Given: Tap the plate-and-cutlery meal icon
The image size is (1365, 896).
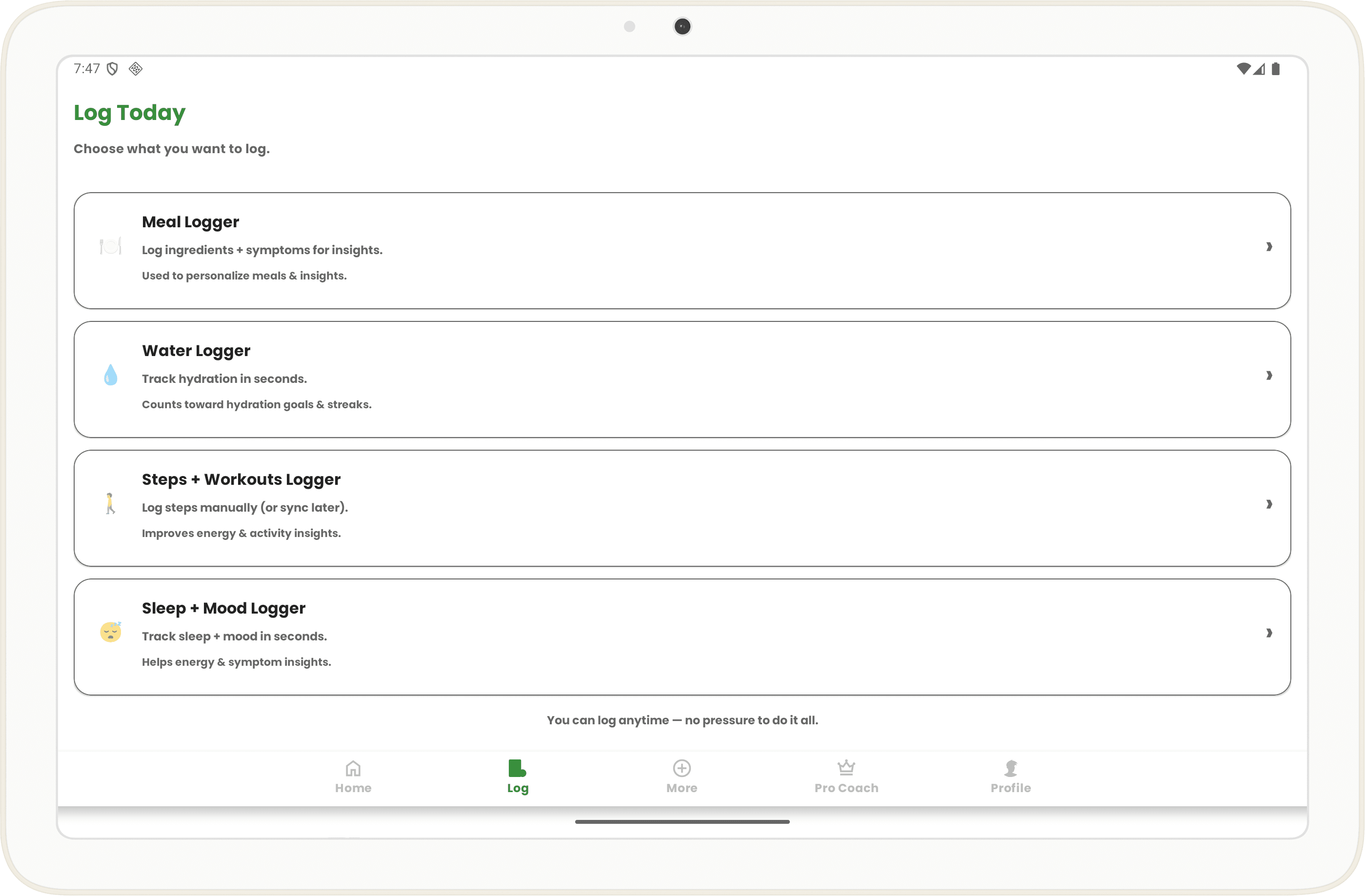Looking at the screenshot, I should point(110,246).
